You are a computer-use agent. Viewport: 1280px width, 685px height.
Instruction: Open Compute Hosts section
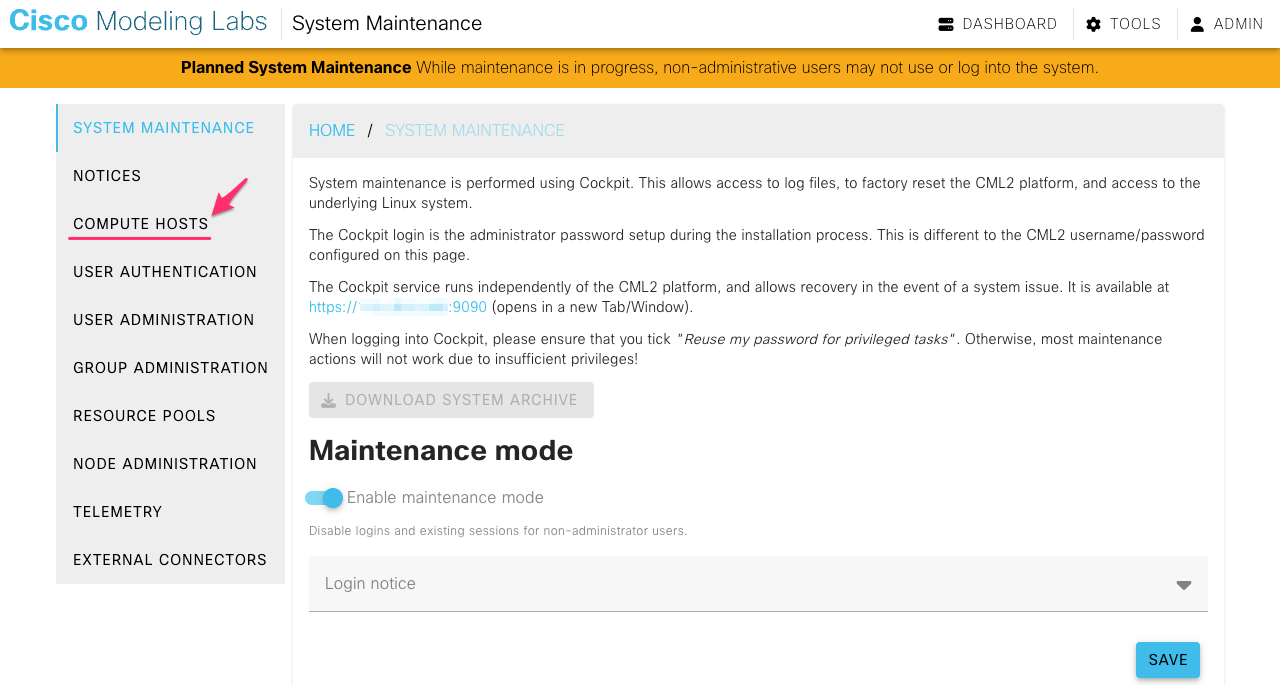click(171, 224)
